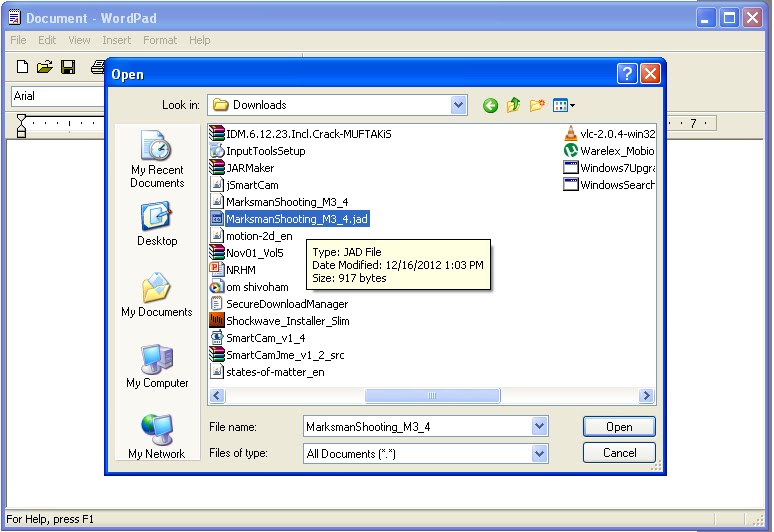Expand the Look in Downloads dropdown
Screen dimensions: 774x532
(459, 105)
